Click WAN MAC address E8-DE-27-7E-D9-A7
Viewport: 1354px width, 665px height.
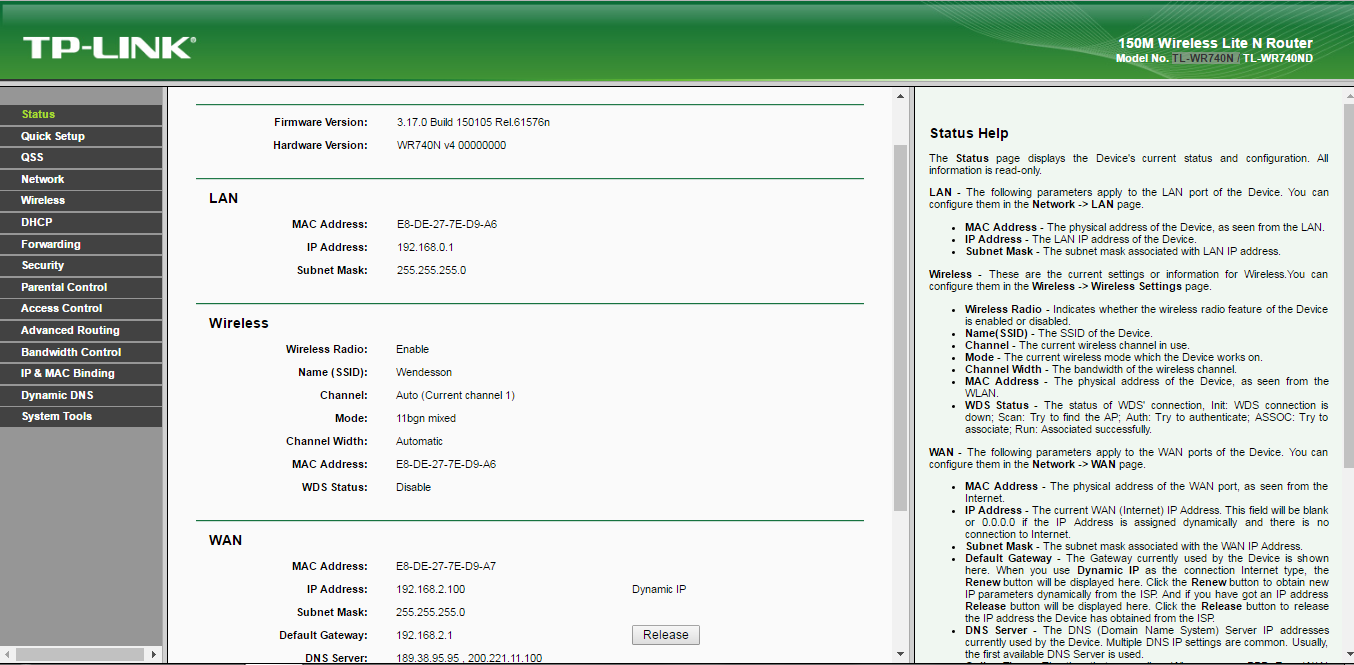coord(446,566)
